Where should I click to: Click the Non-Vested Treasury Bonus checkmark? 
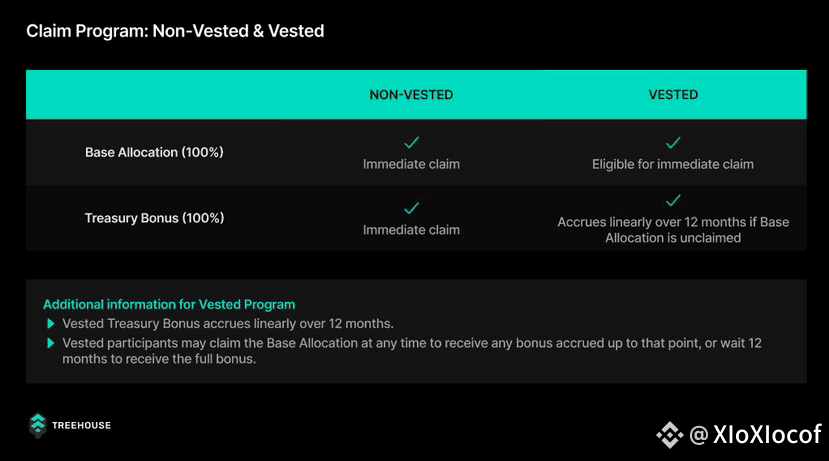pos(411,208)
